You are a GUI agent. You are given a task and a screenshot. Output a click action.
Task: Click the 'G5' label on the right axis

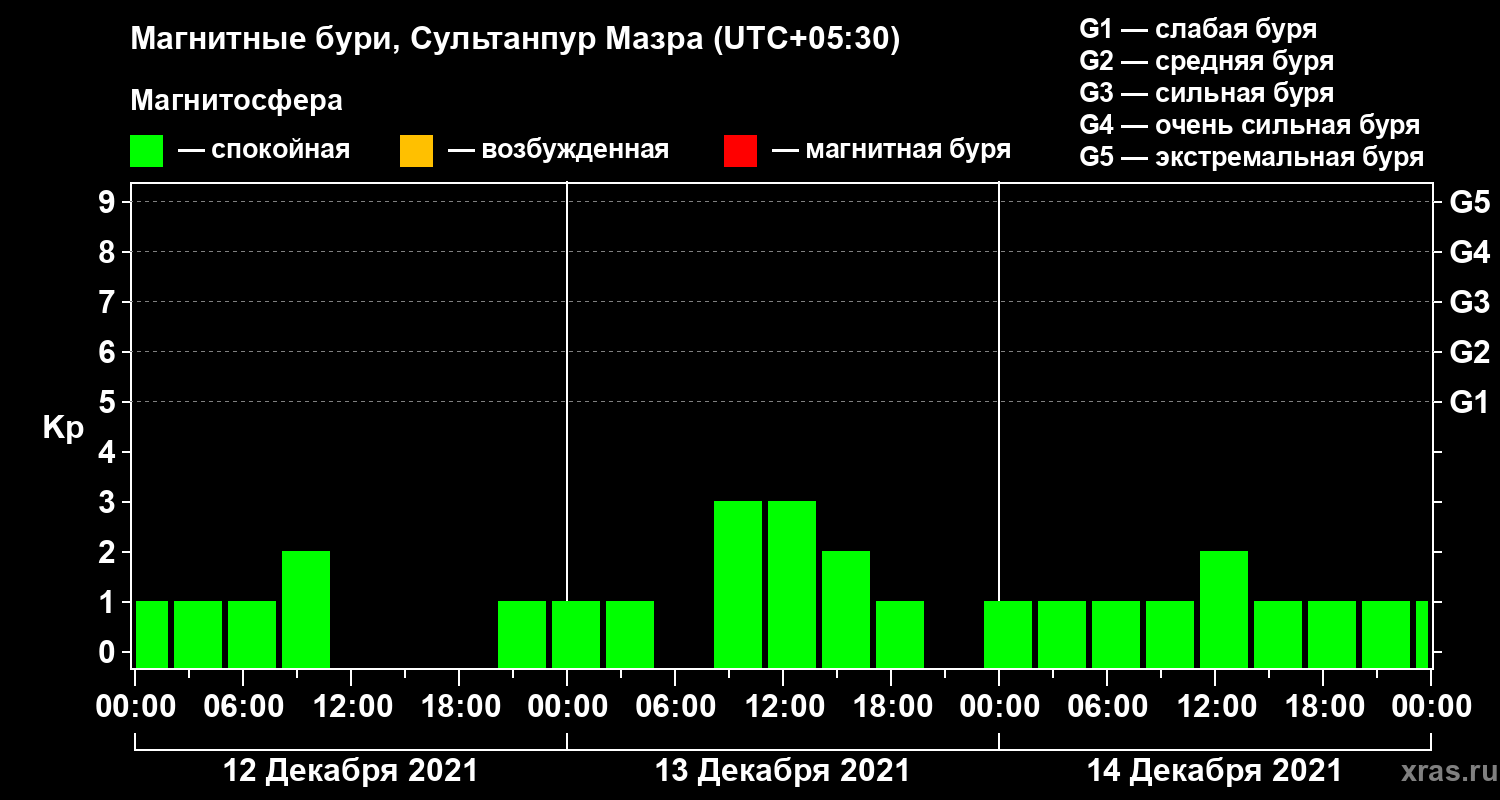[1469, 202]
